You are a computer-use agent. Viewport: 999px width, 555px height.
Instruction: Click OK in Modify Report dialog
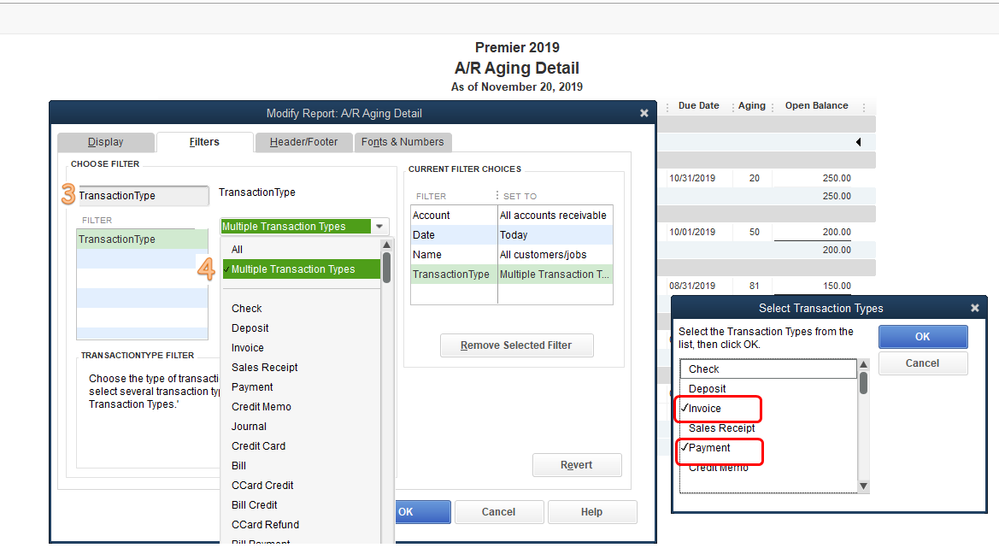(422, 512)
